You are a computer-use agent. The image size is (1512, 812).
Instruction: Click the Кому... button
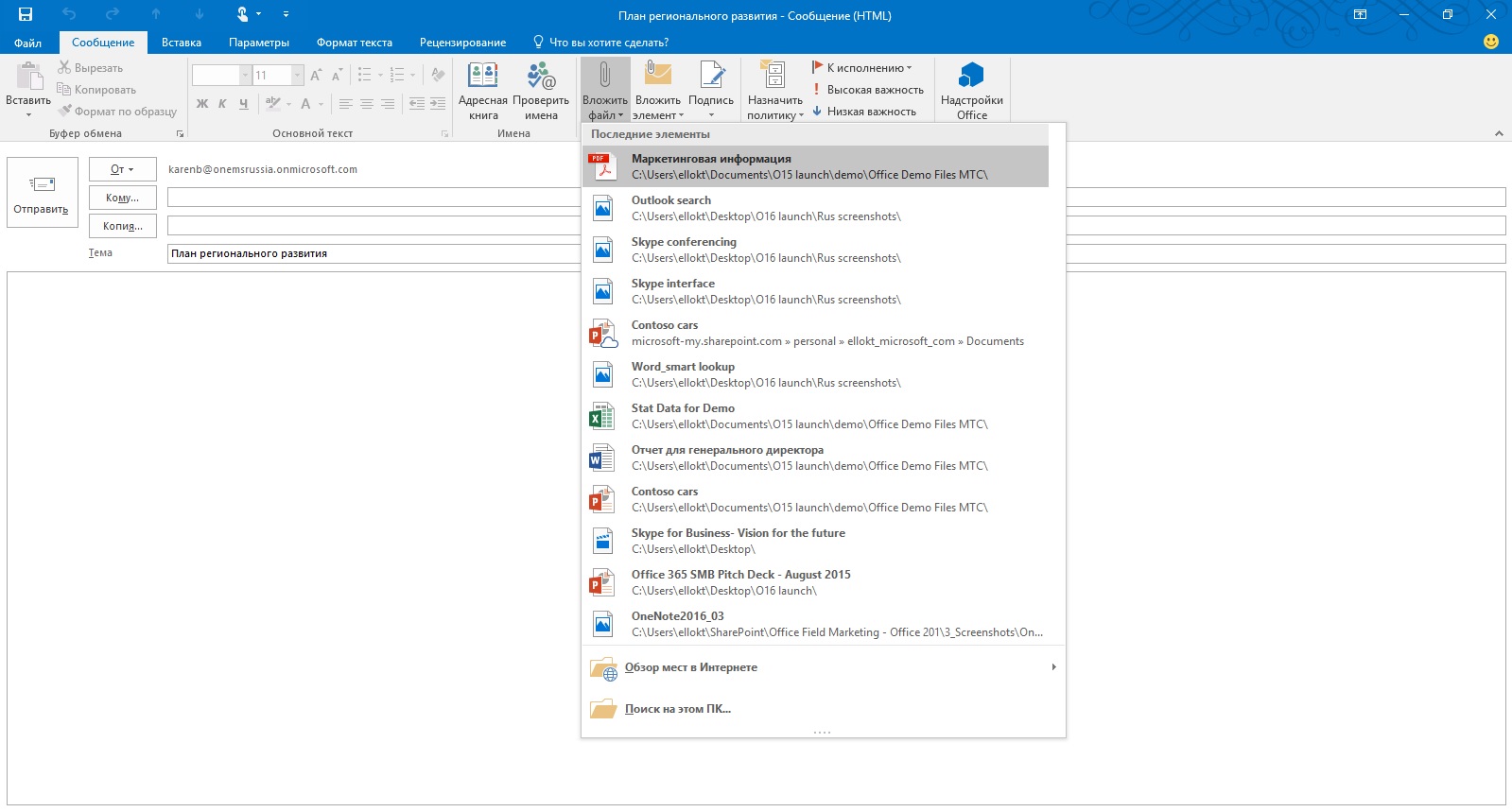click(122, 198)
